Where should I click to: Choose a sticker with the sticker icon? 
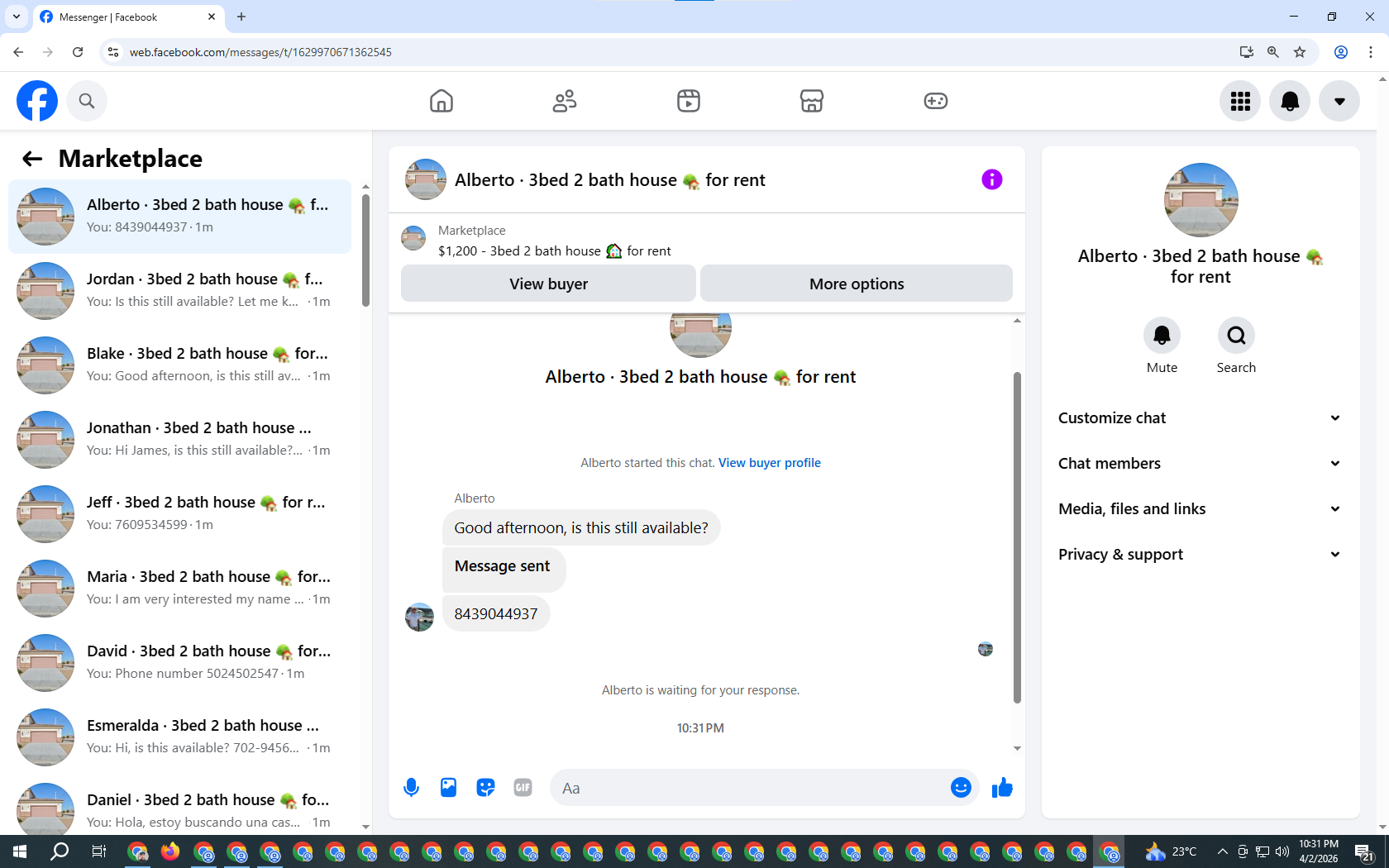[x=485, y=788]
